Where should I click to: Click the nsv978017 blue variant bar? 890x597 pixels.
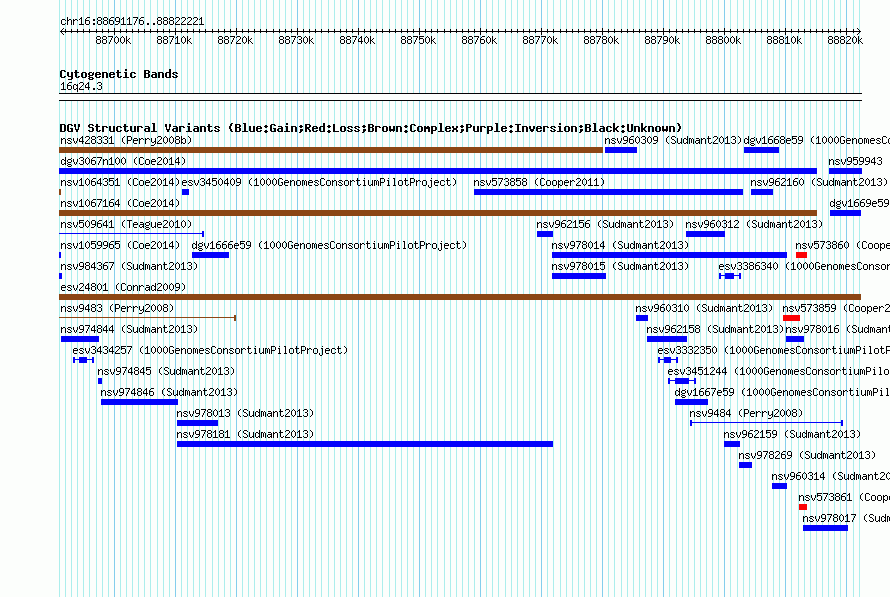click(x=825, y=528)
